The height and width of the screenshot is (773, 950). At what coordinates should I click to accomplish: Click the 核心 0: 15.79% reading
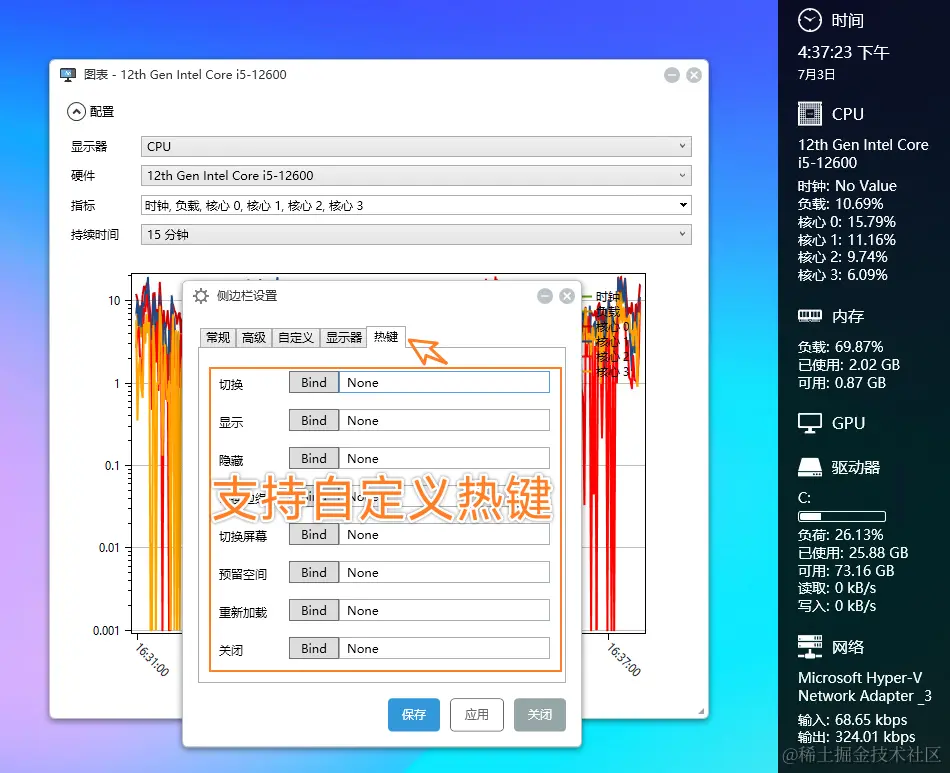[x=847, y=222]
